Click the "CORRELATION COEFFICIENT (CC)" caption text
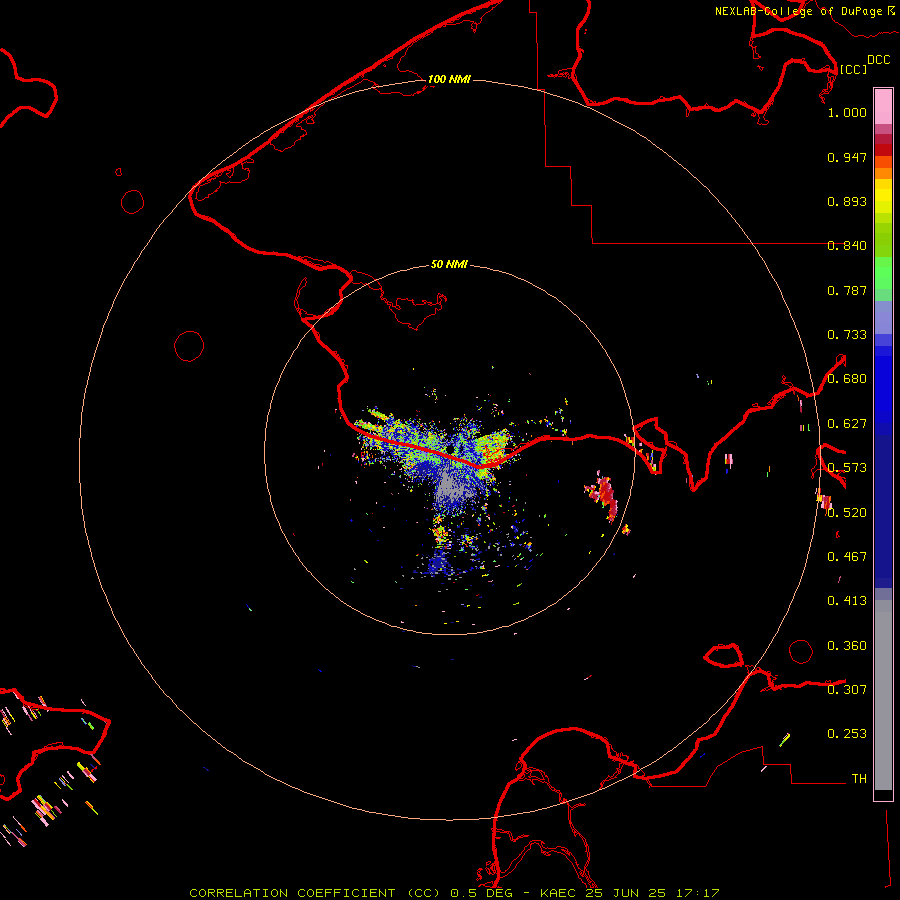Image resolution: width=900 pixels, height=900 pixels. click(316, 893)
